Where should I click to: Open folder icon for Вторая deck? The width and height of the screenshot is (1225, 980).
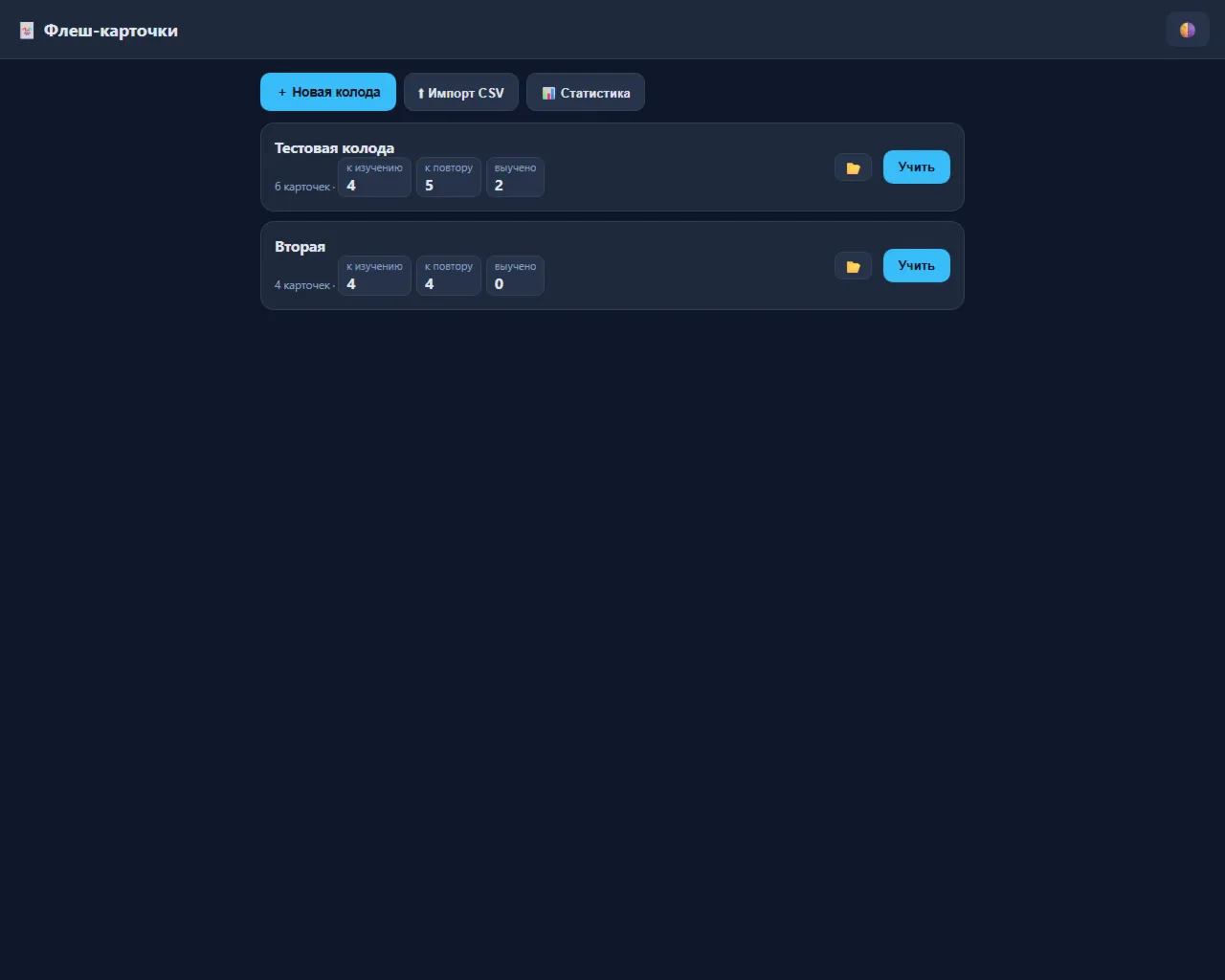pyautogui.click(x=853, y=266)
